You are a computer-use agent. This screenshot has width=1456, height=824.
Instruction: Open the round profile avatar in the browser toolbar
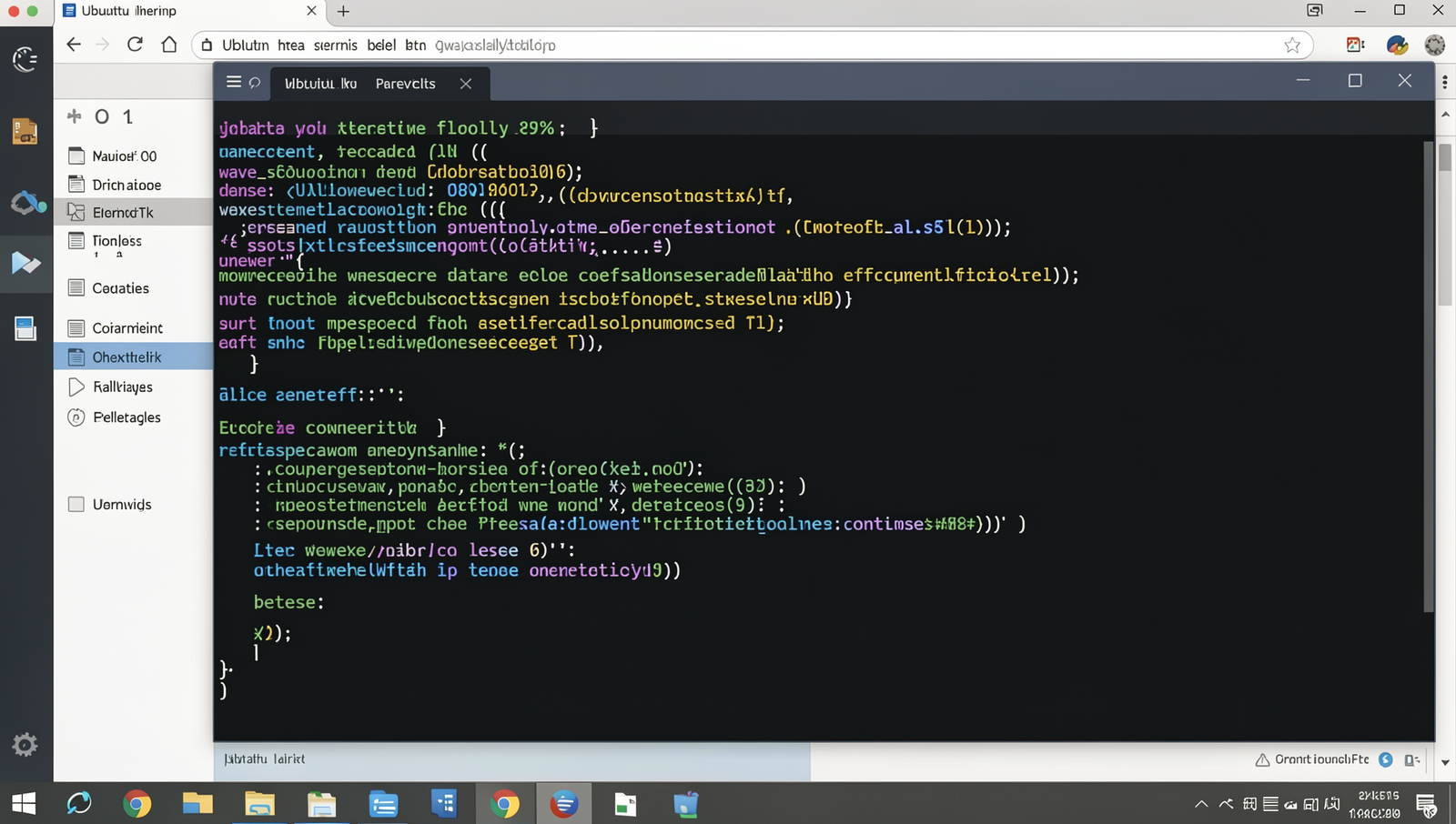coord(1435,45)
